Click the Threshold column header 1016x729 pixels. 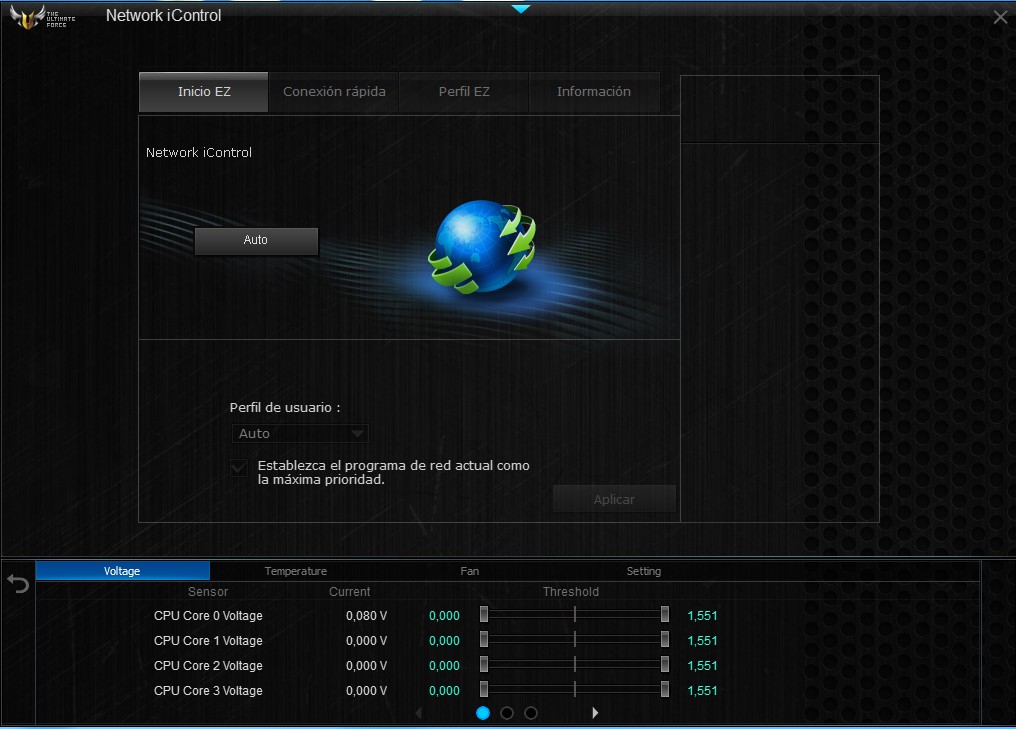pyautogui.click(x=571, y=592)
